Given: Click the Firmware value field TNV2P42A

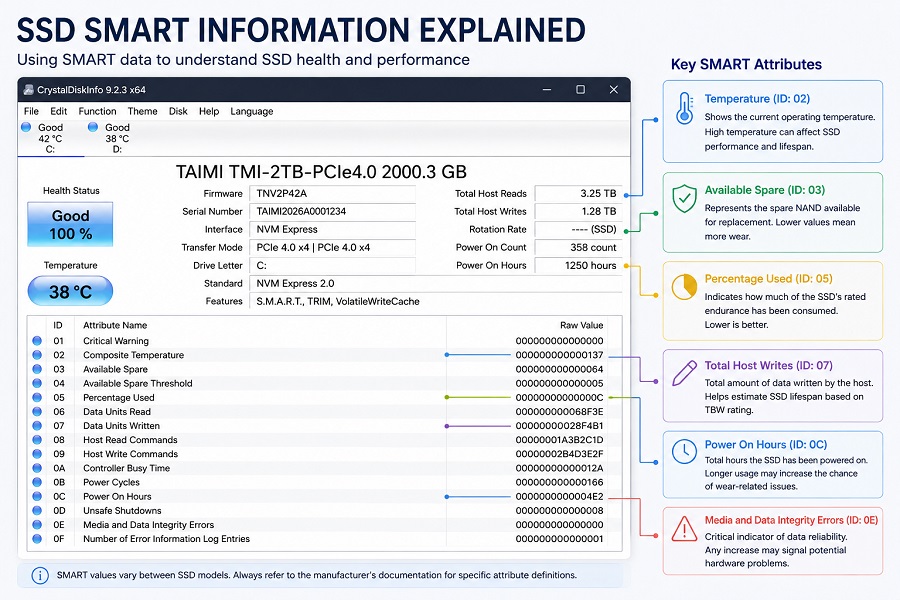Looking at the screenshot, I should coord(332,193).
